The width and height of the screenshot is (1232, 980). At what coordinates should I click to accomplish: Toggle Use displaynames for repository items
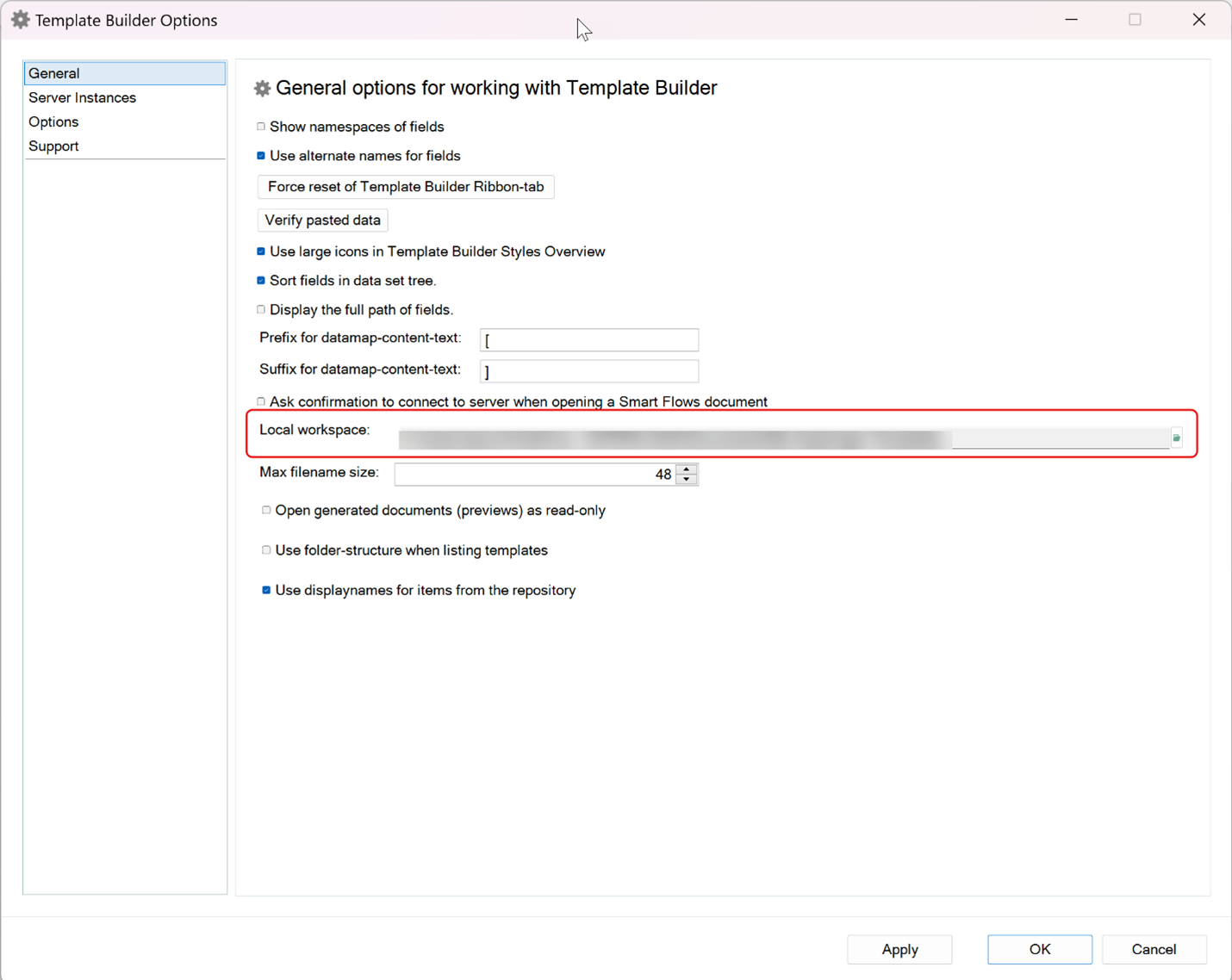pyautogui.click(x=266, y=590)
